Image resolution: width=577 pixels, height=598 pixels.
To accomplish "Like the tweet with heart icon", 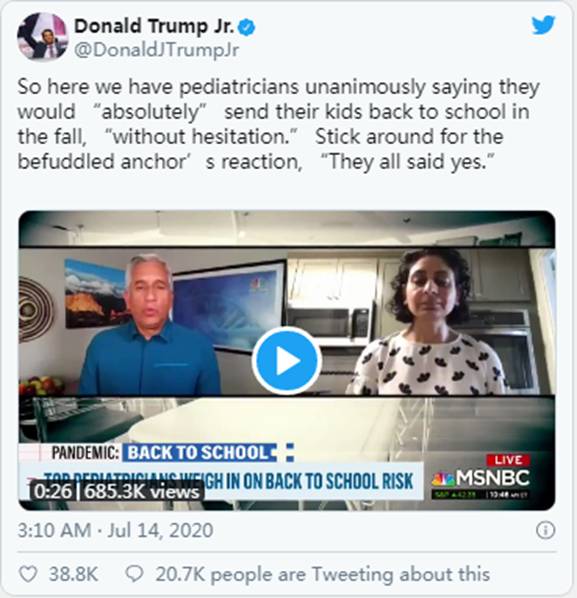I will 28,574.
